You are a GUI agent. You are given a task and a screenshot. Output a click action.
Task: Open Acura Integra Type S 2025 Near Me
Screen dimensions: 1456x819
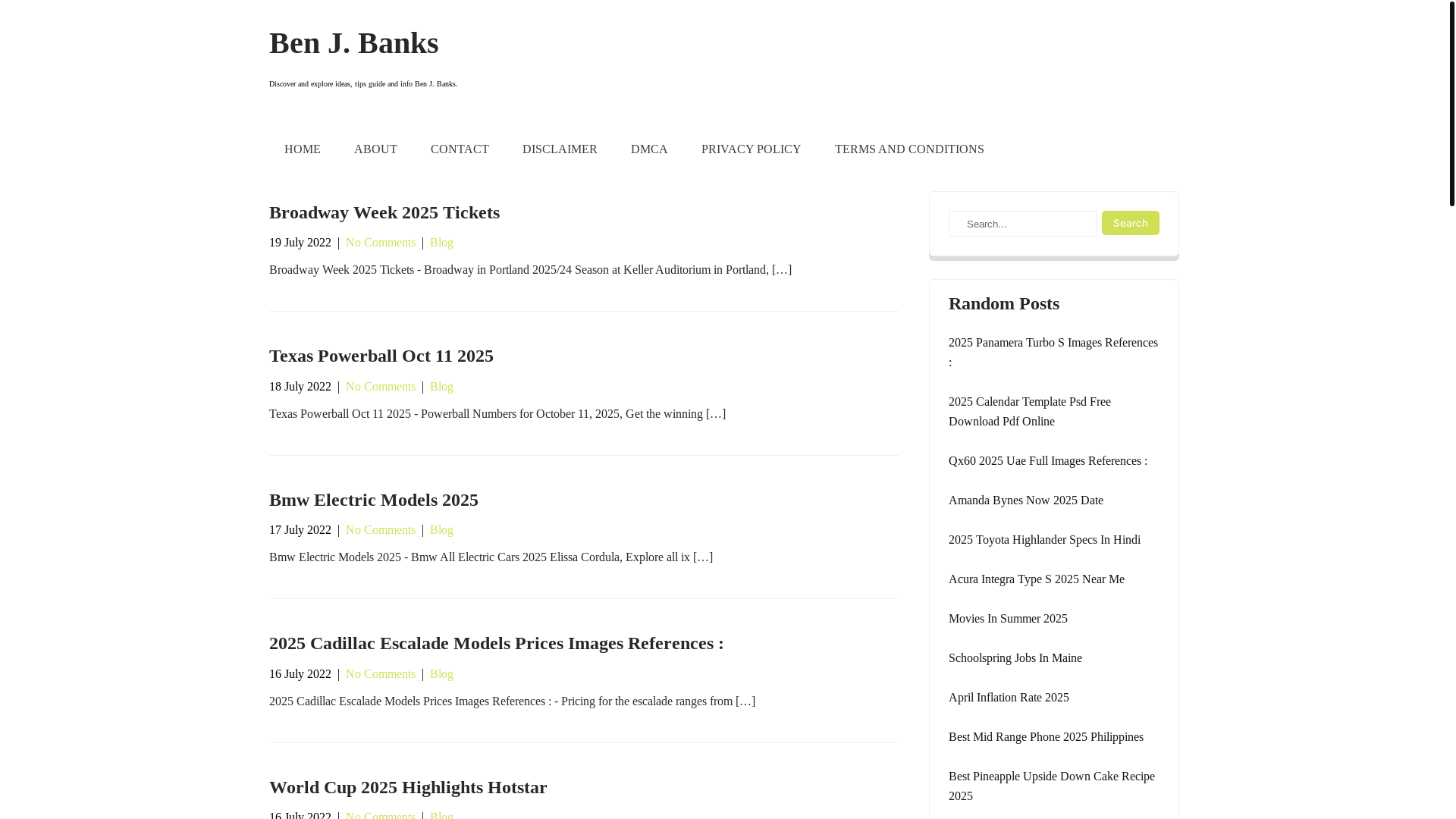point(1037,579)
